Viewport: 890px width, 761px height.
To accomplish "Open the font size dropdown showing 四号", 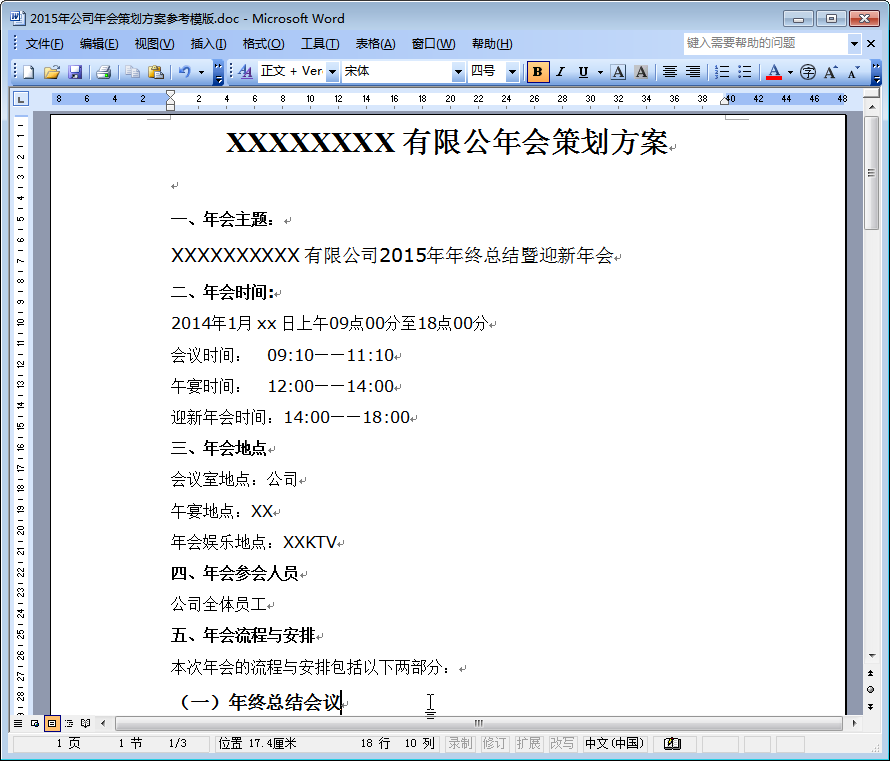I will click(x=510, y=71).
